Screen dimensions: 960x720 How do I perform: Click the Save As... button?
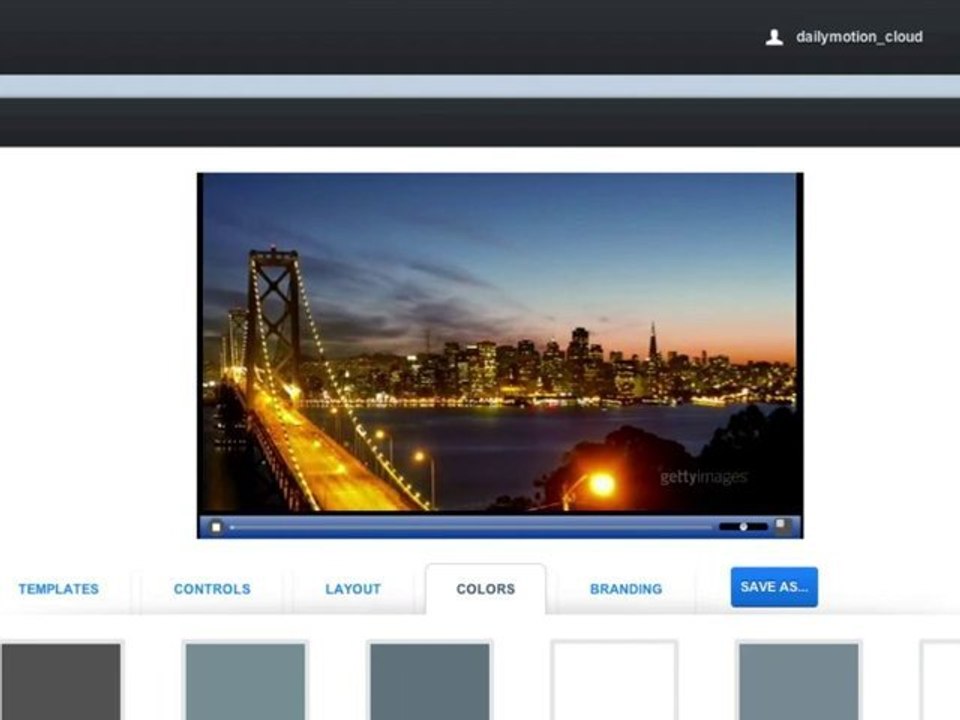(774, 587)
